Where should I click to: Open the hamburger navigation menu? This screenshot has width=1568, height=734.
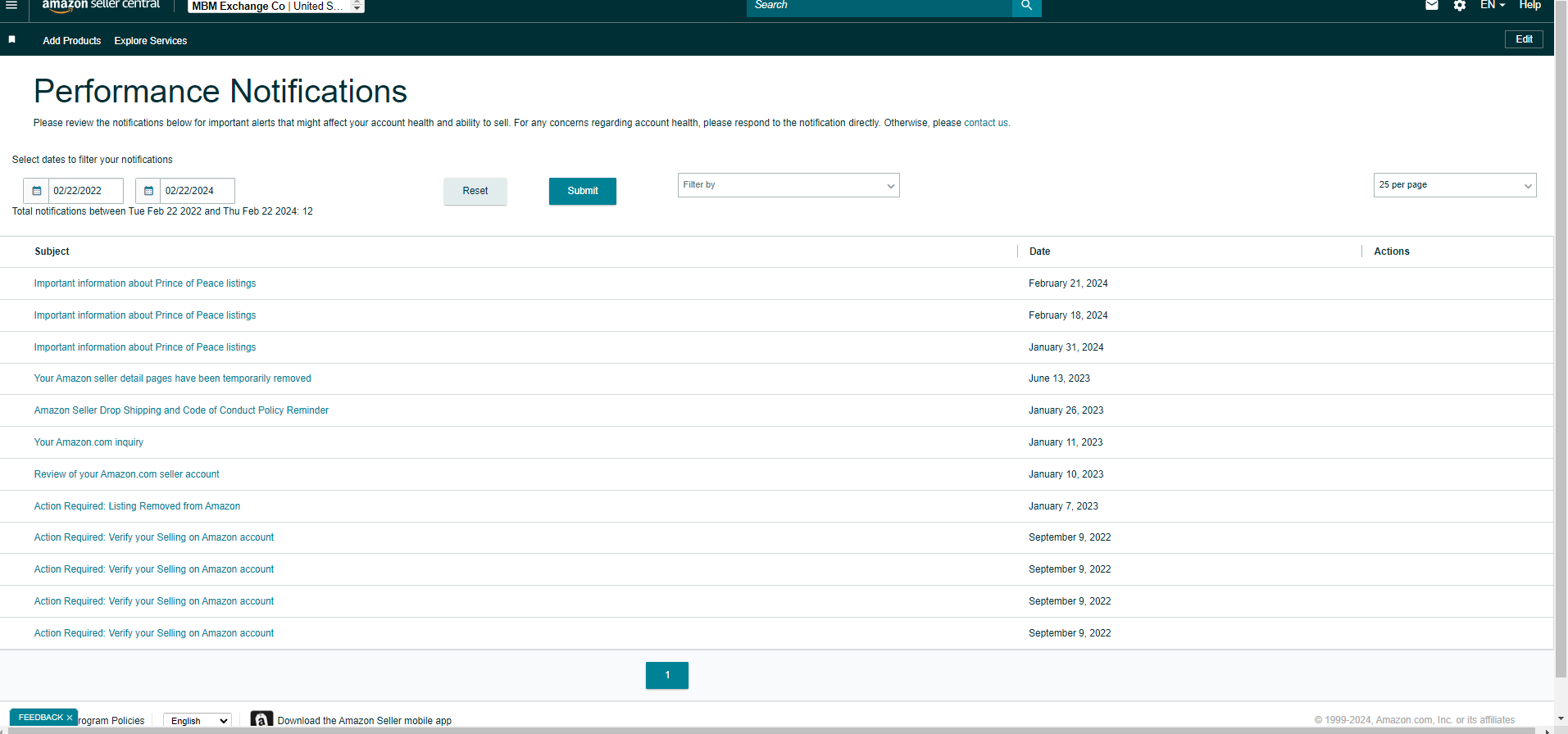(x=11, y=5)
